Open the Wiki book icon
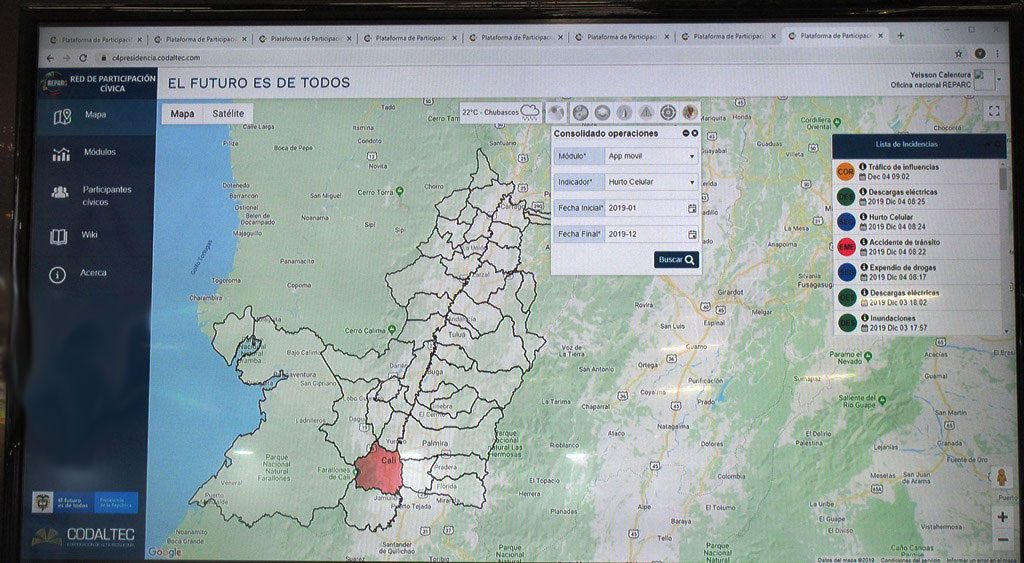 point(60,236)
